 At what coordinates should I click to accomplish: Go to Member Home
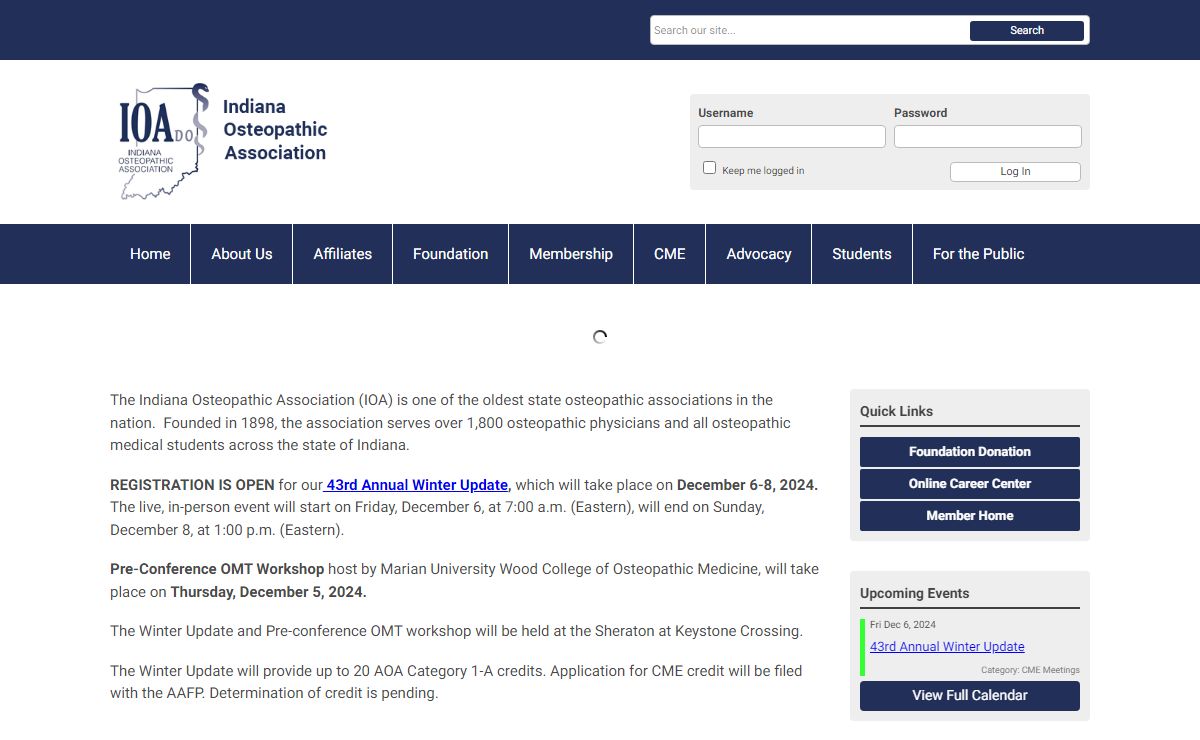click(x=970, y=516)
